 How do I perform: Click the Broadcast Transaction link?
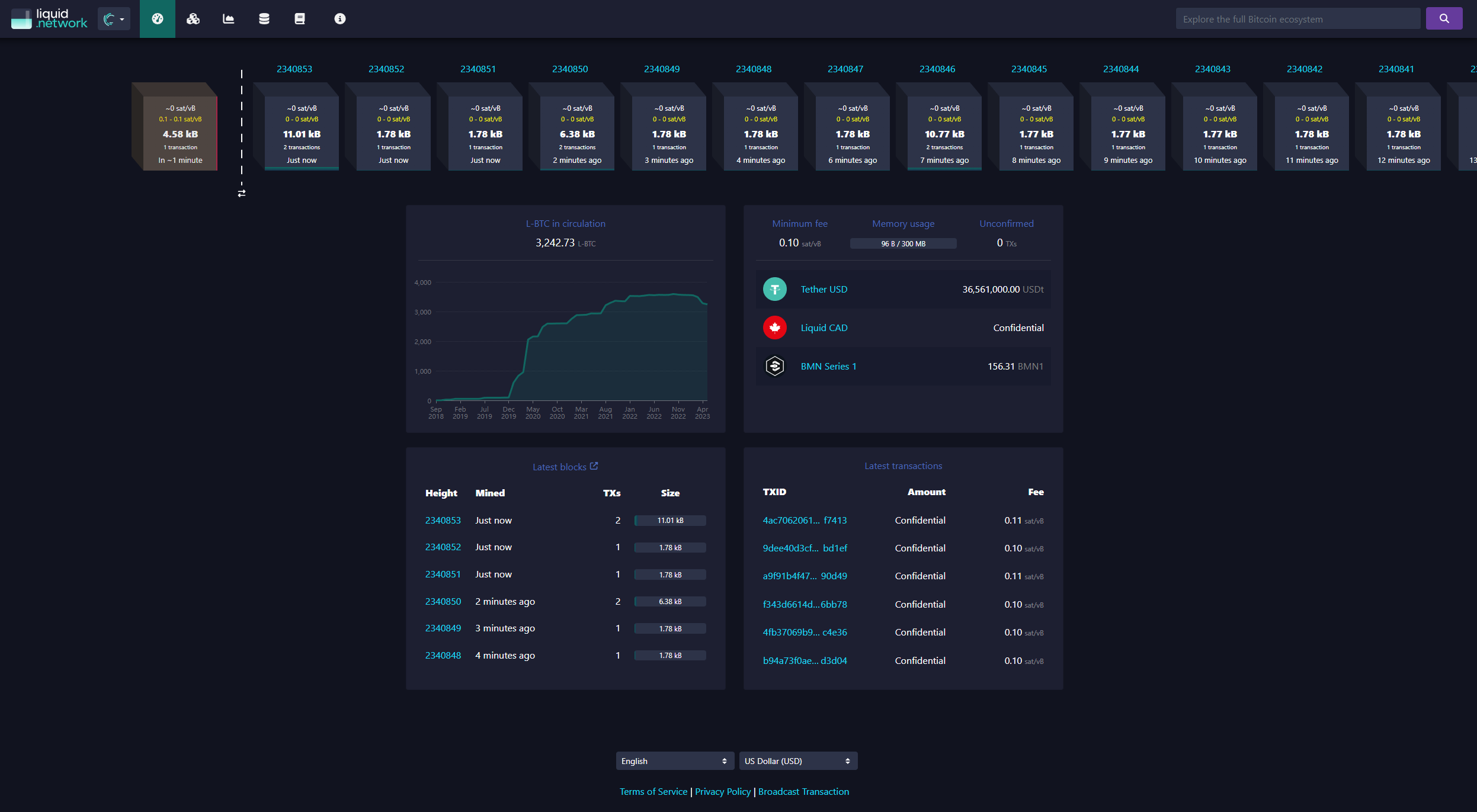coord(803,791)
